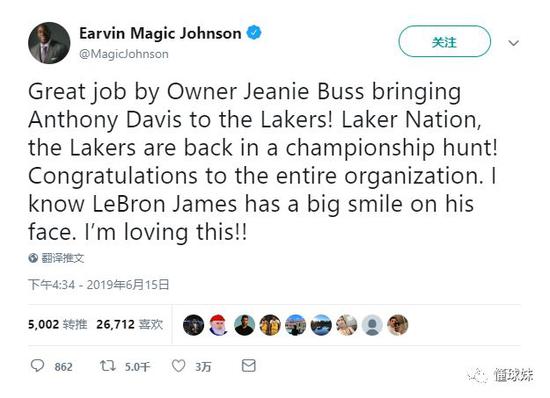View the 5,002 retweets list
The image size is (550, 398).
58,324
